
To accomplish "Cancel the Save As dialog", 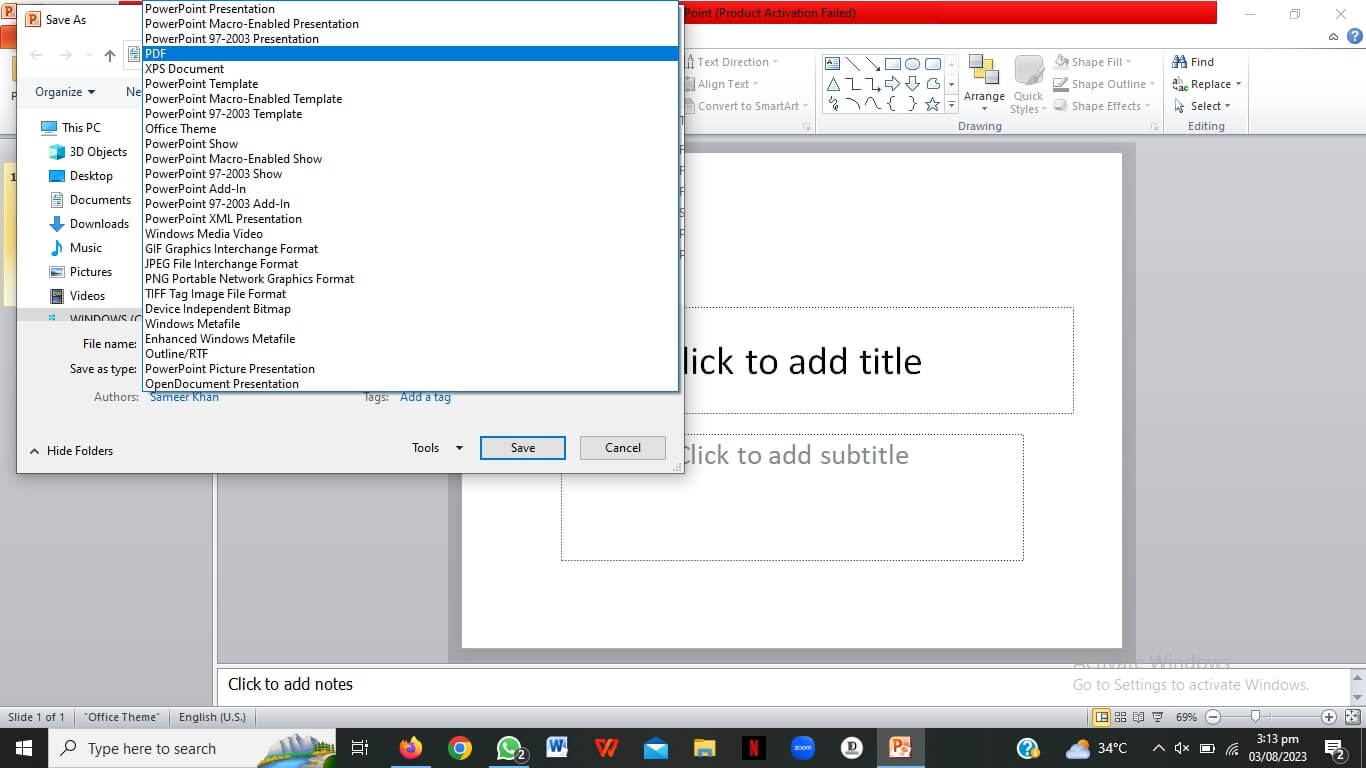I will click(622, 447).
